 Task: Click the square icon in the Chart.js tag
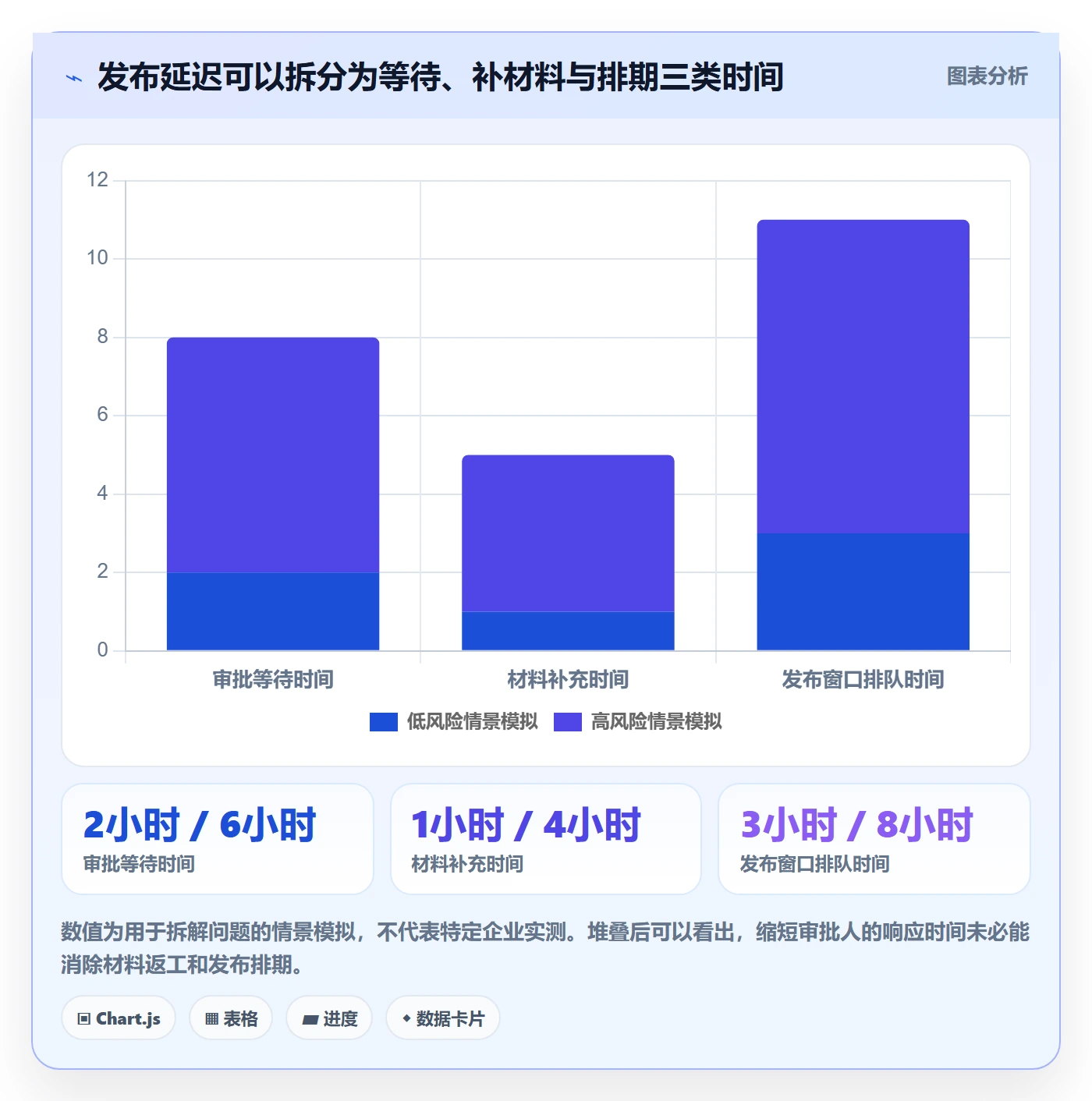point(84,1019)
